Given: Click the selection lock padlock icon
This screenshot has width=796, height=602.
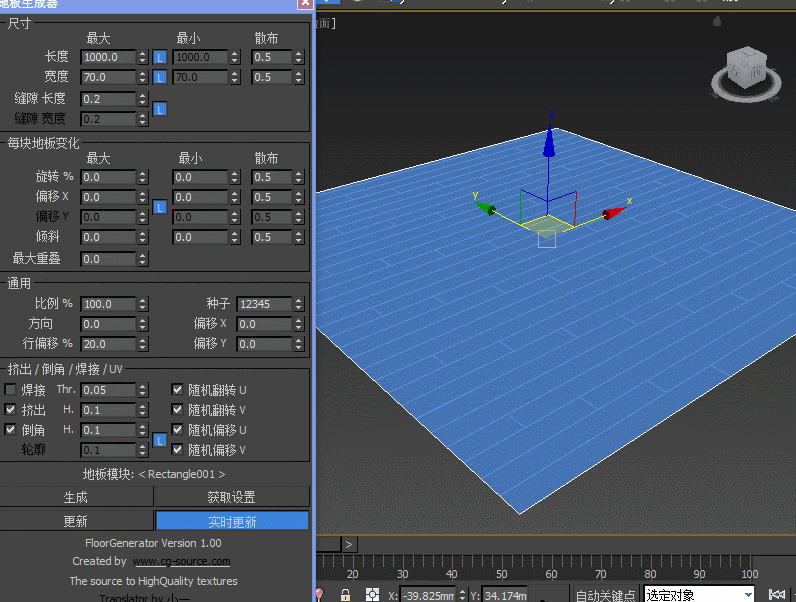Looking at the screenshot, I should tap(346, 595).
